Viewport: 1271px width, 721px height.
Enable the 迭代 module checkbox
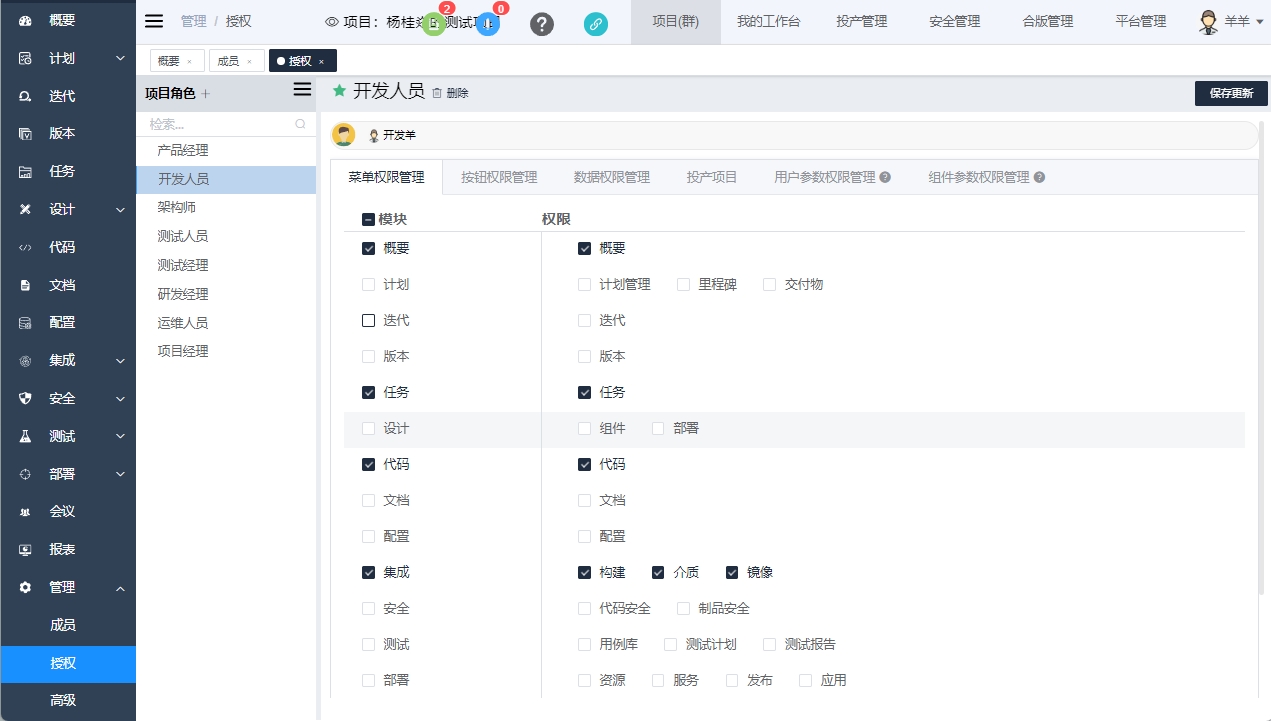point(369,321)
